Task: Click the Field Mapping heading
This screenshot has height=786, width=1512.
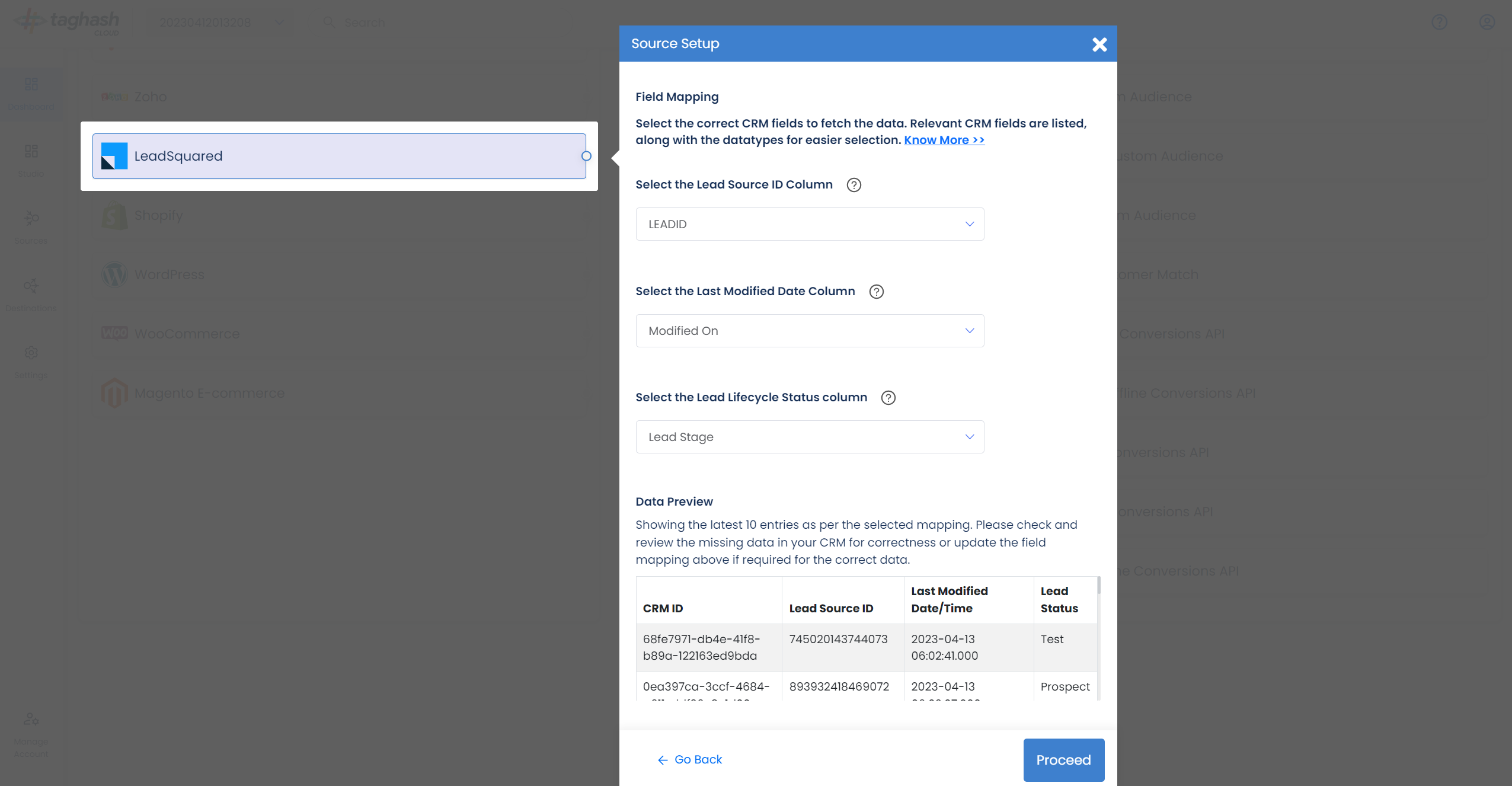Action: 677,97
